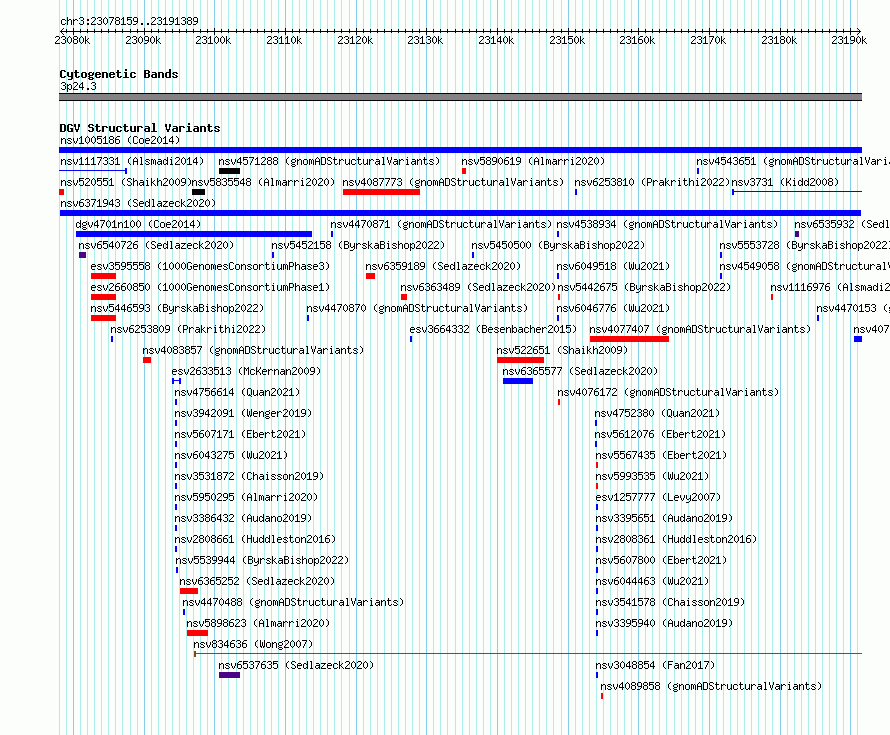This screenshot has height=735, width=890.
Task: Click nsv3531872 (Chaisson2019) label
Action: (x=249, y=476)
